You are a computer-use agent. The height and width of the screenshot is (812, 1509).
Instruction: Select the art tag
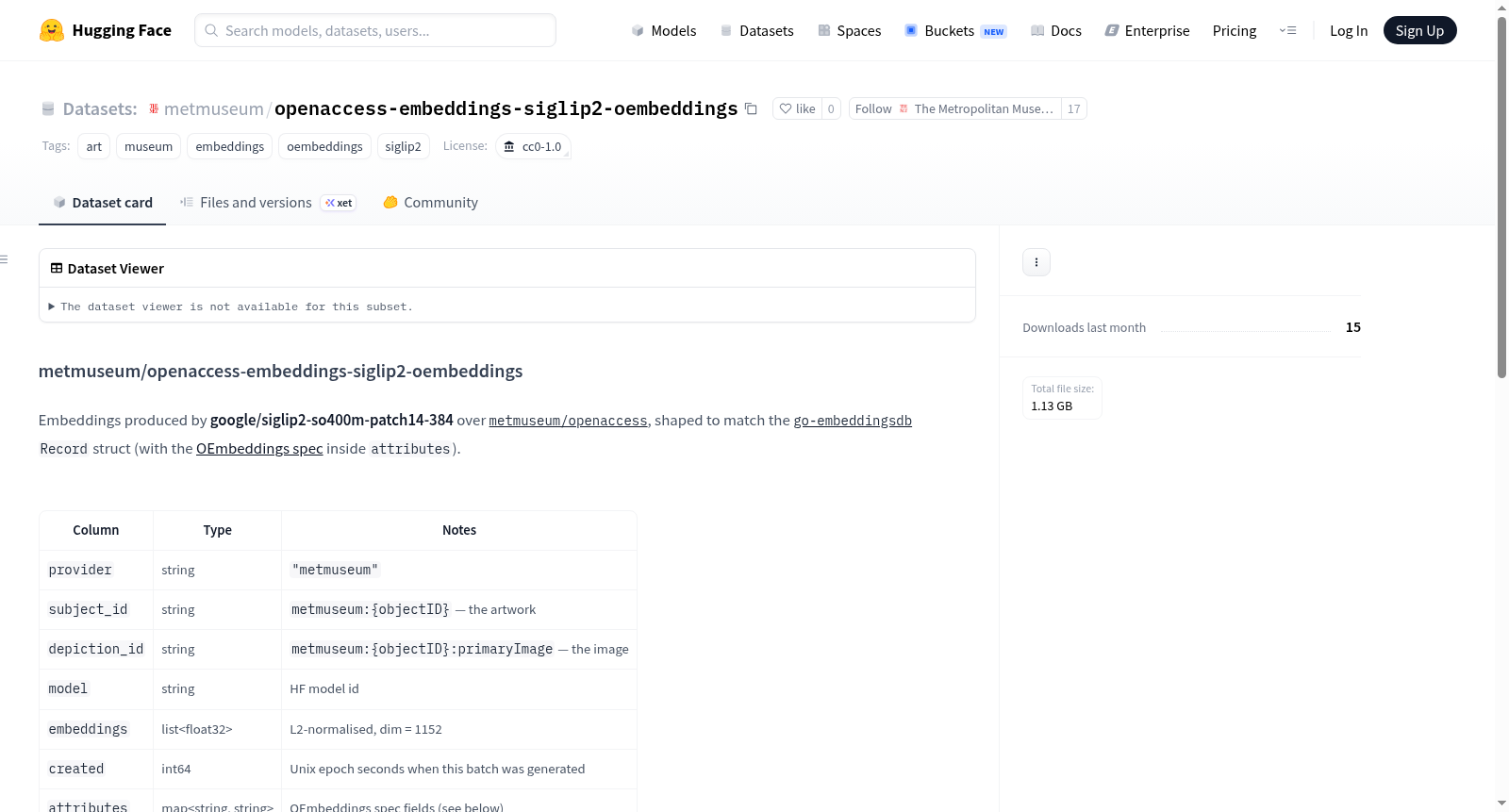tap(94, 146)
